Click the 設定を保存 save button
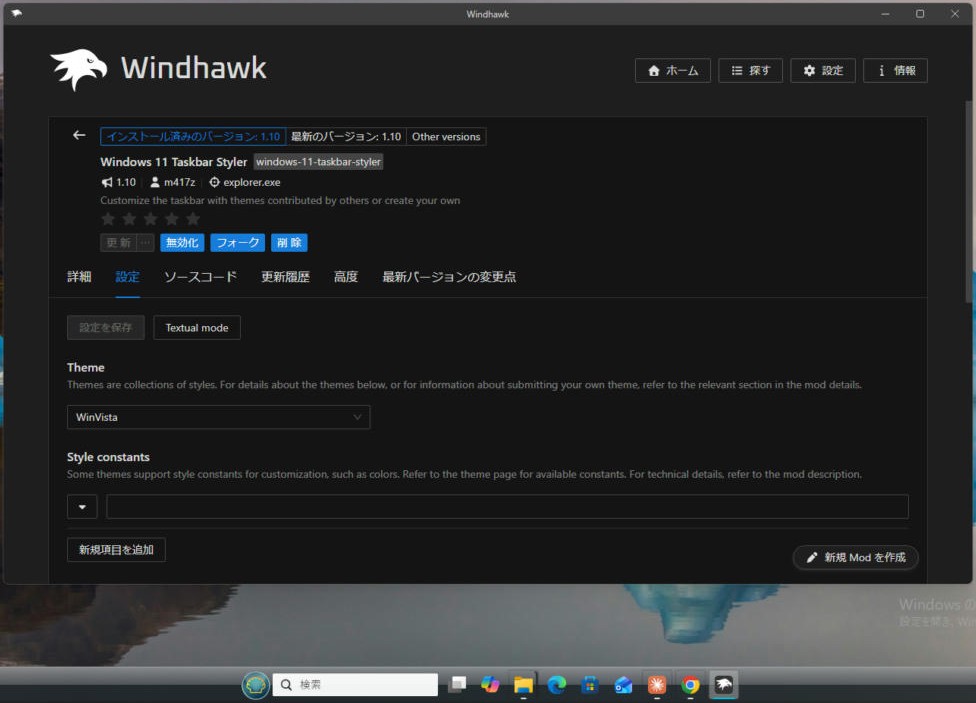Image resolution: width=976 pixels, height=703 pixels. click(106, 328)
